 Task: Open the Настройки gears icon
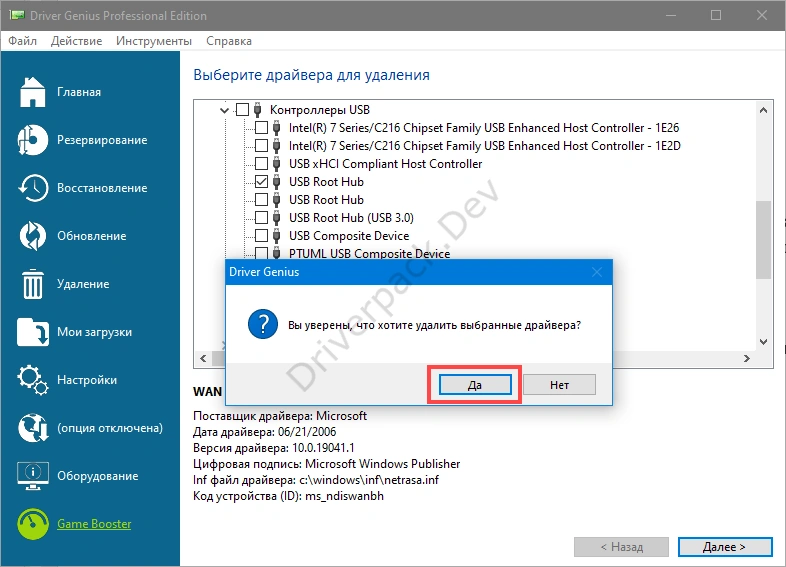click(33, 380)
